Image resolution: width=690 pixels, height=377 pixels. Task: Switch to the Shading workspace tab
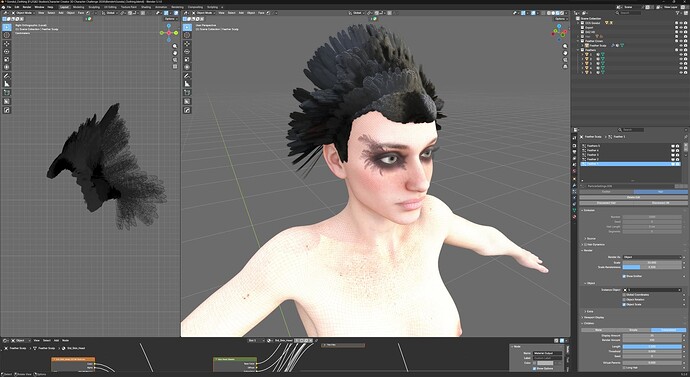[146, 7]
